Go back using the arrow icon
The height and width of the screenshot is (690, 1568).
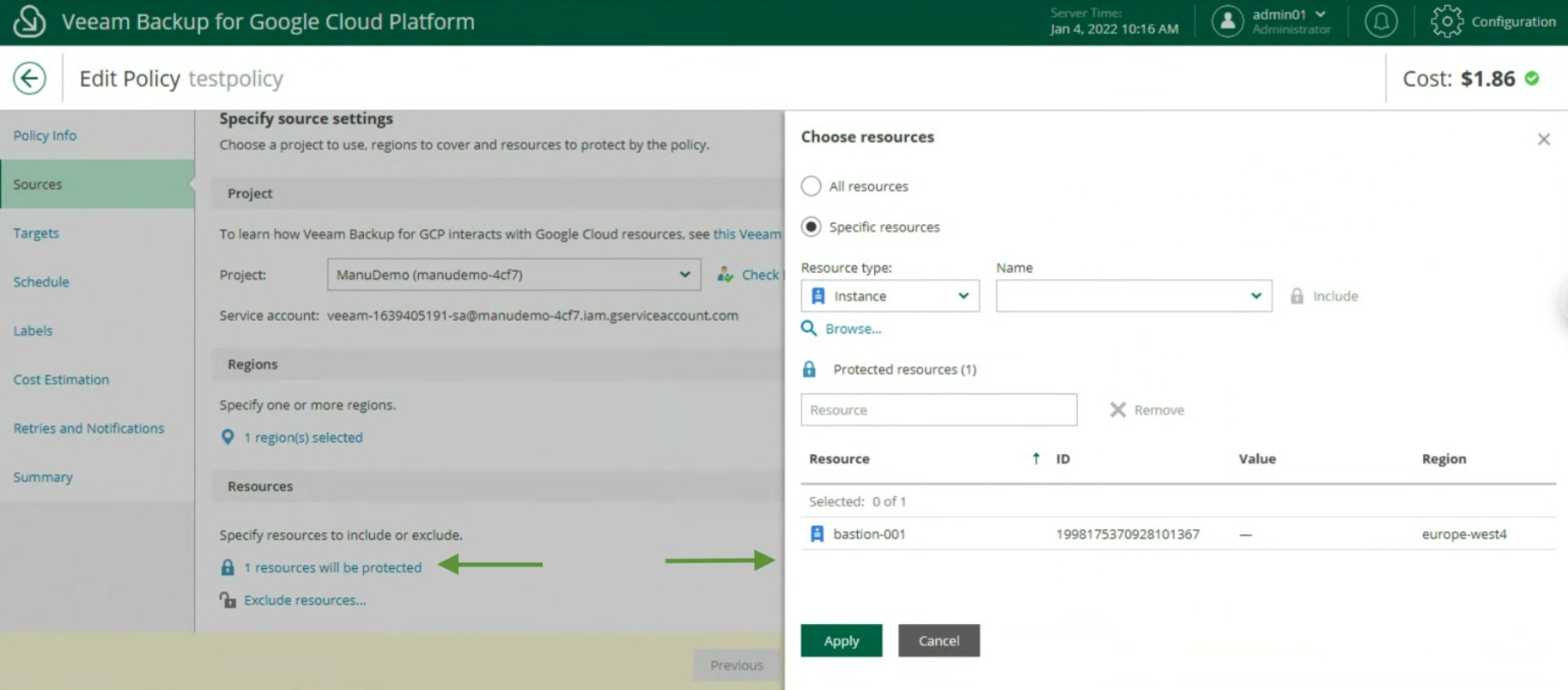(29, 78)
